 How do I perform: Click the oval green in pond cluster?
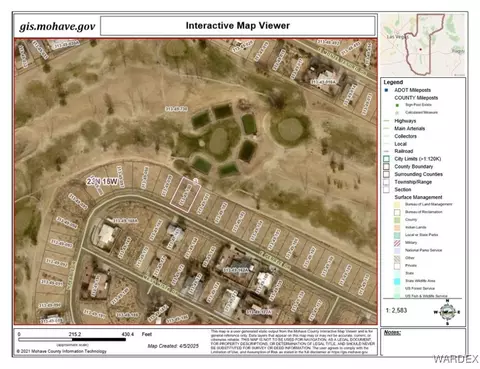tap(218, 141)
